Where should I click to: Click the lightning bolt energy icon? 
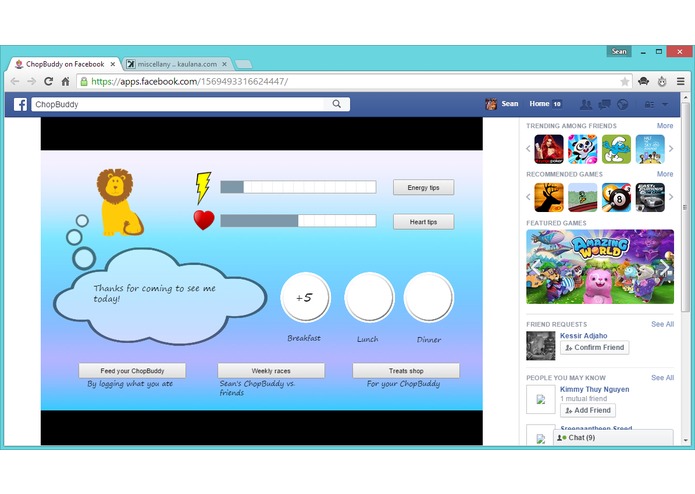click(203, 188)
